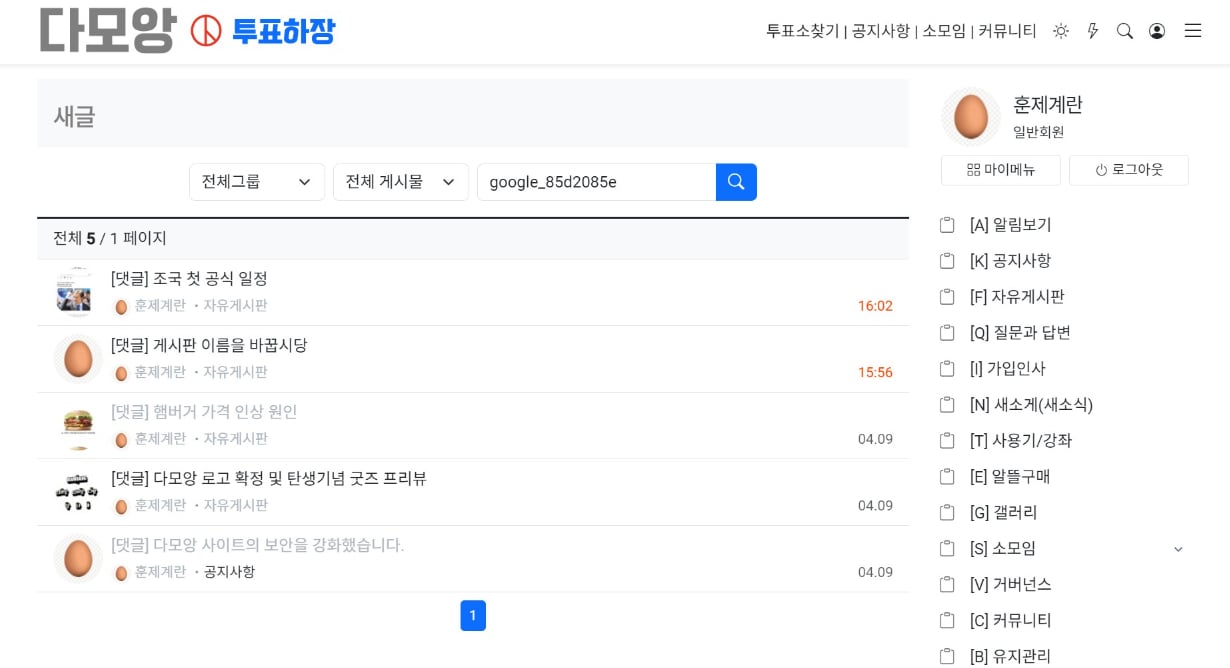Expand the [S] 소모임 submenu chevron

coord(1178,549)
